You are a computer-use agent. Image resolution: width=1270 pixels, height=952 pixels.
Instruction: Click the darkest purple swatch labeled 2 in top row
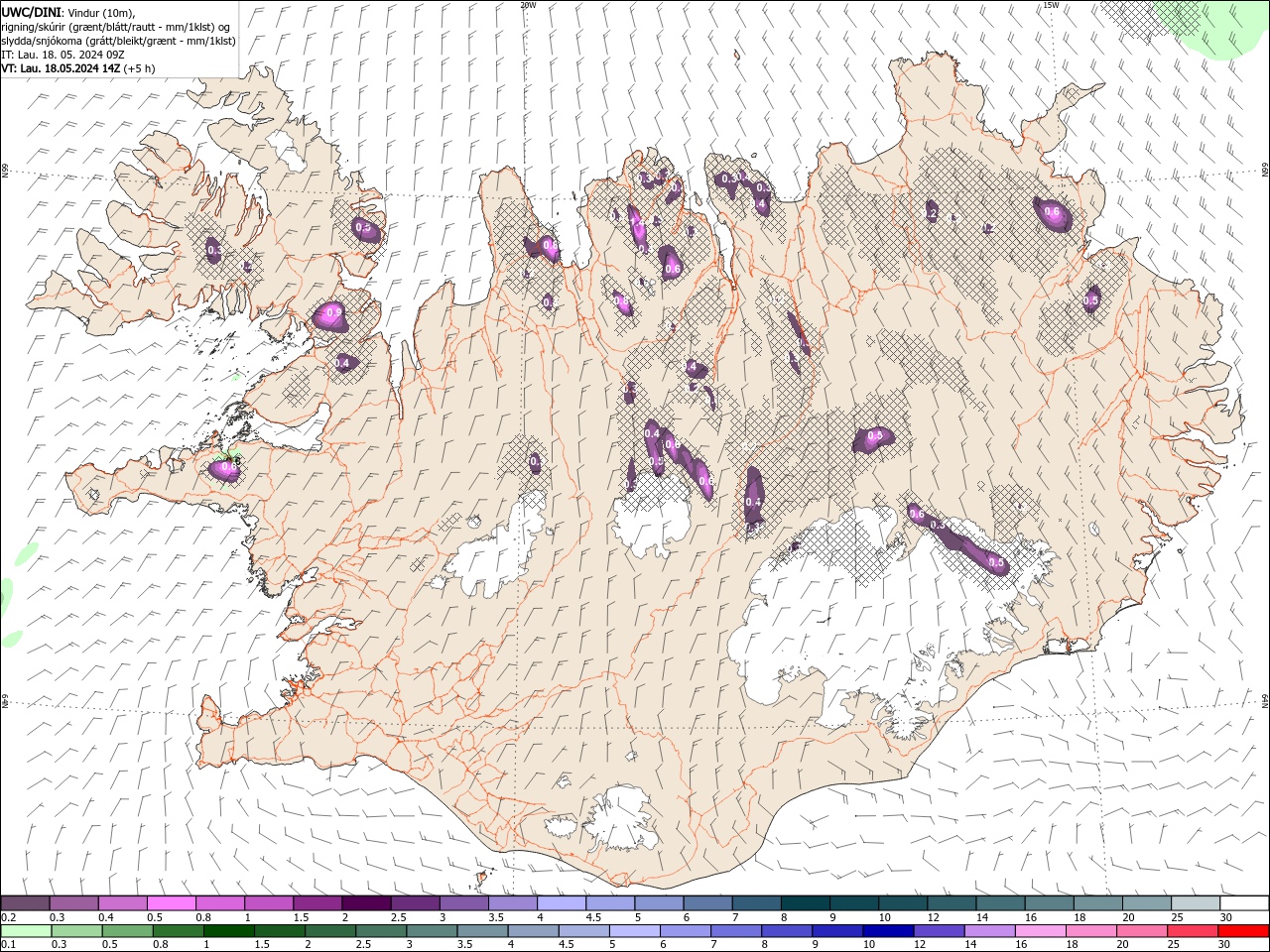(366, 903)
